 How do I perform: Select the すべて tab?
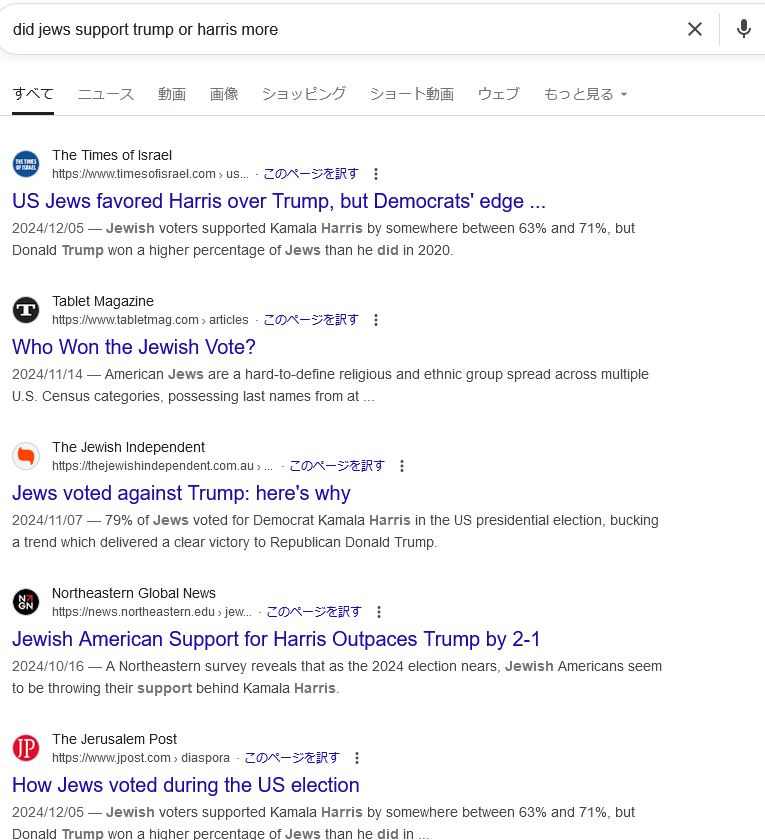(33, 94)
